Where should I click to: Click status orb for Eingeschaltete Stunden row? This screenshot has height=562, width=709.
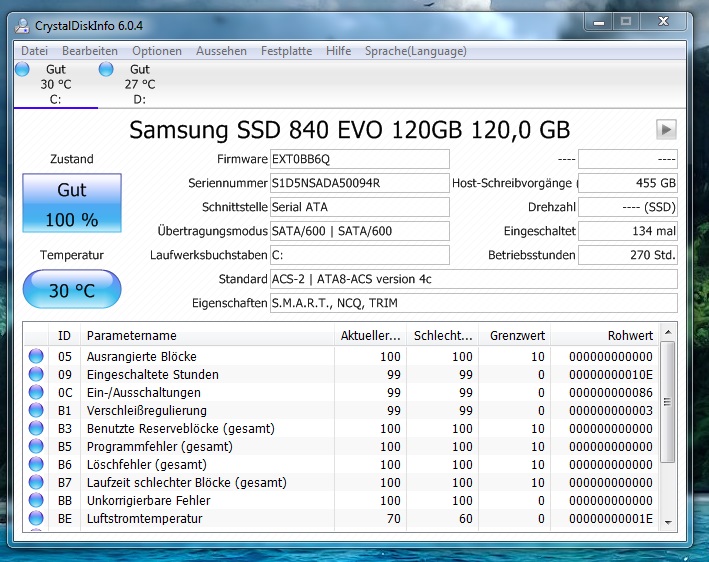(36, 374)
